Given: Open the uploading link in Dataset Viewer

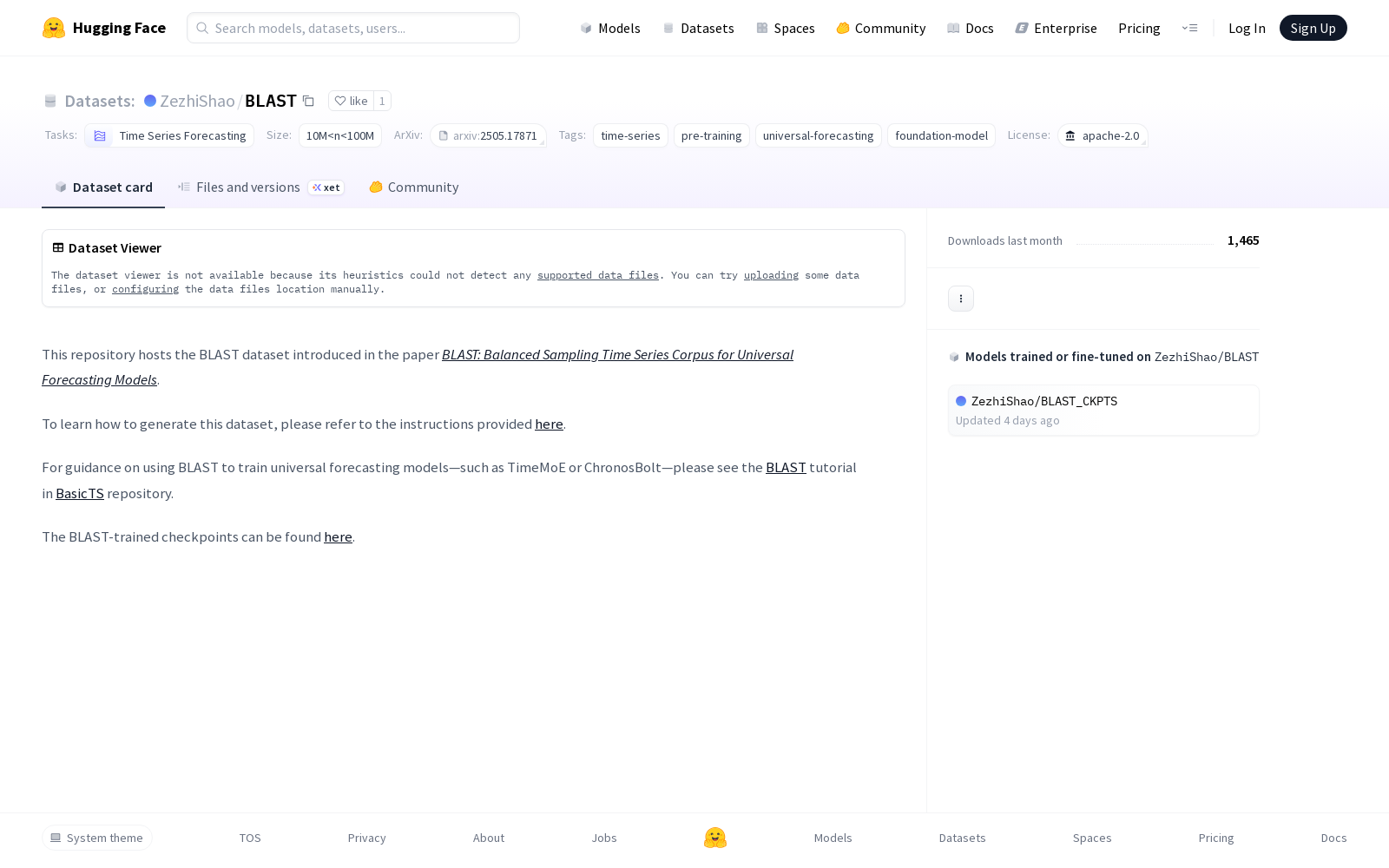Looking at the screenshot, I should [771, 275].
